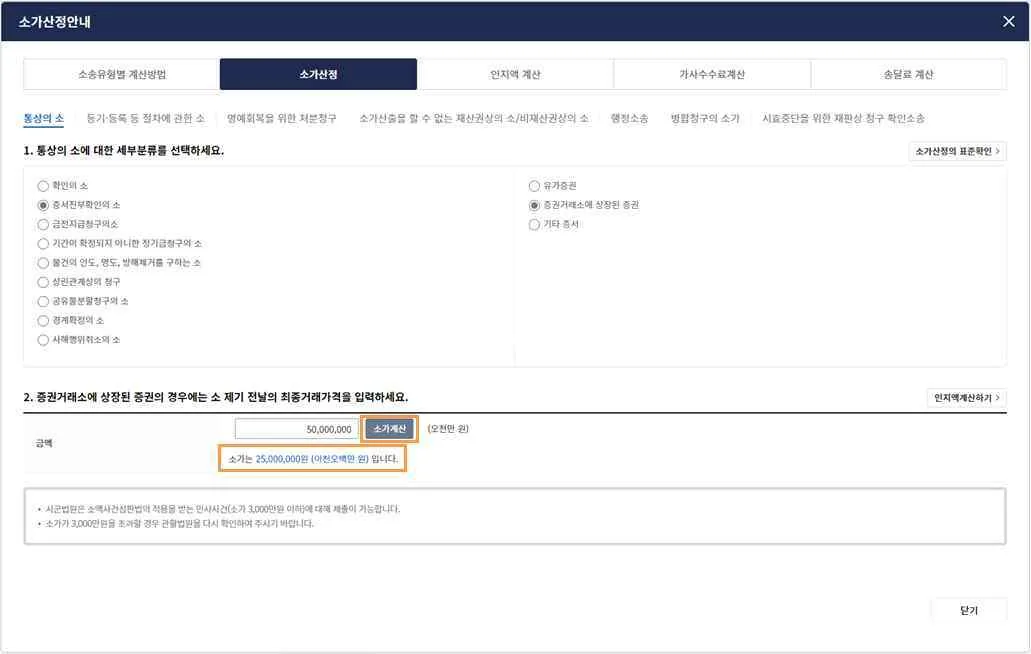This screenshot has width=1031, height=654.
Task: Switch to the 인지액 계산 tab
Action: 515,74
